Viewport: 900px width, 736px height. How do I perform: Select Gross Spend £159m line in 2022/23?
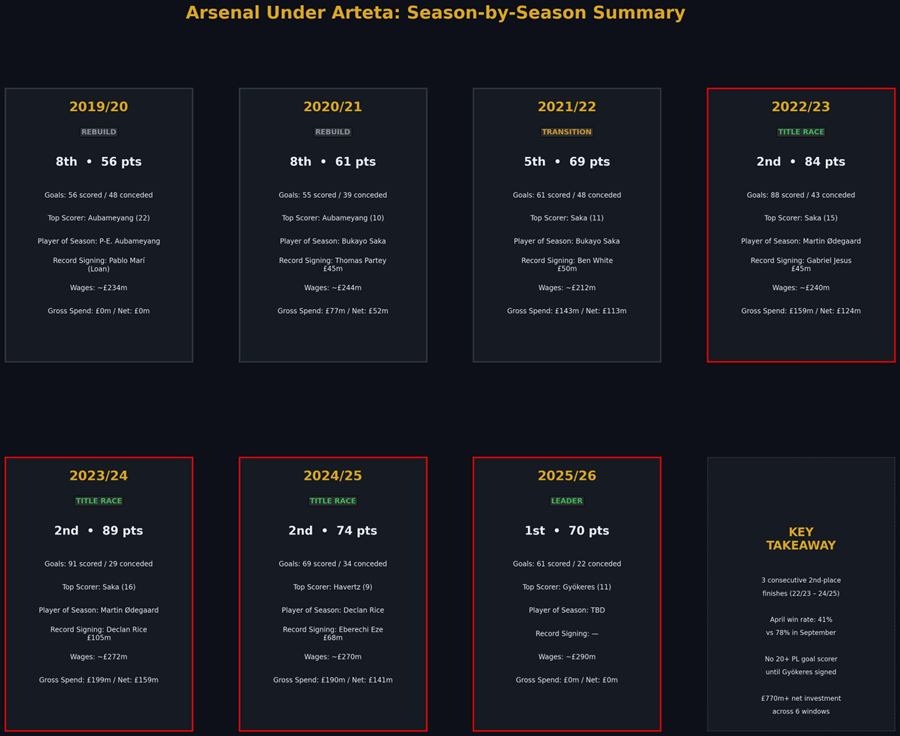coord(801,311)
